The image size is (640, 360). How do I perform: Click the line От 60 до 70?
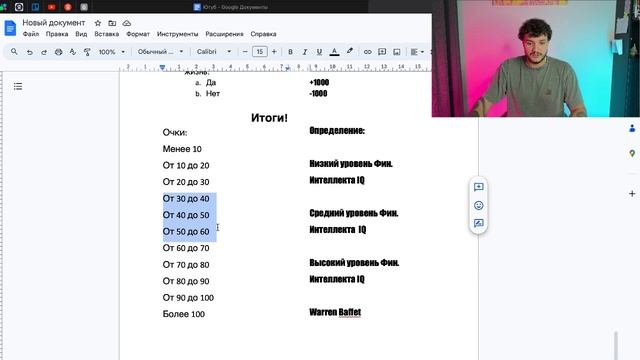click(x=186, y=248)
